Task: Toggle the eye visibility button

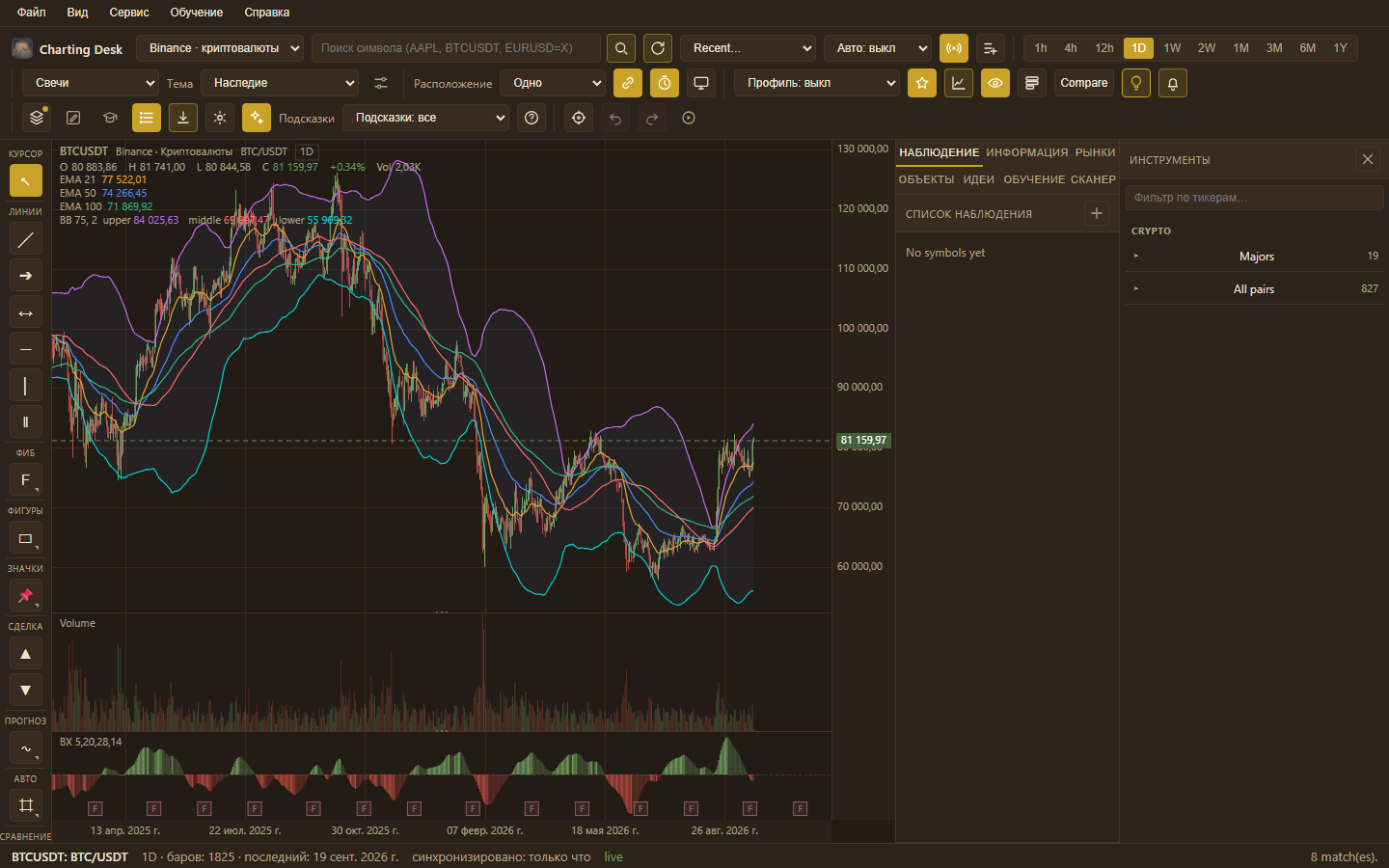Action: [x=995, y=83]
